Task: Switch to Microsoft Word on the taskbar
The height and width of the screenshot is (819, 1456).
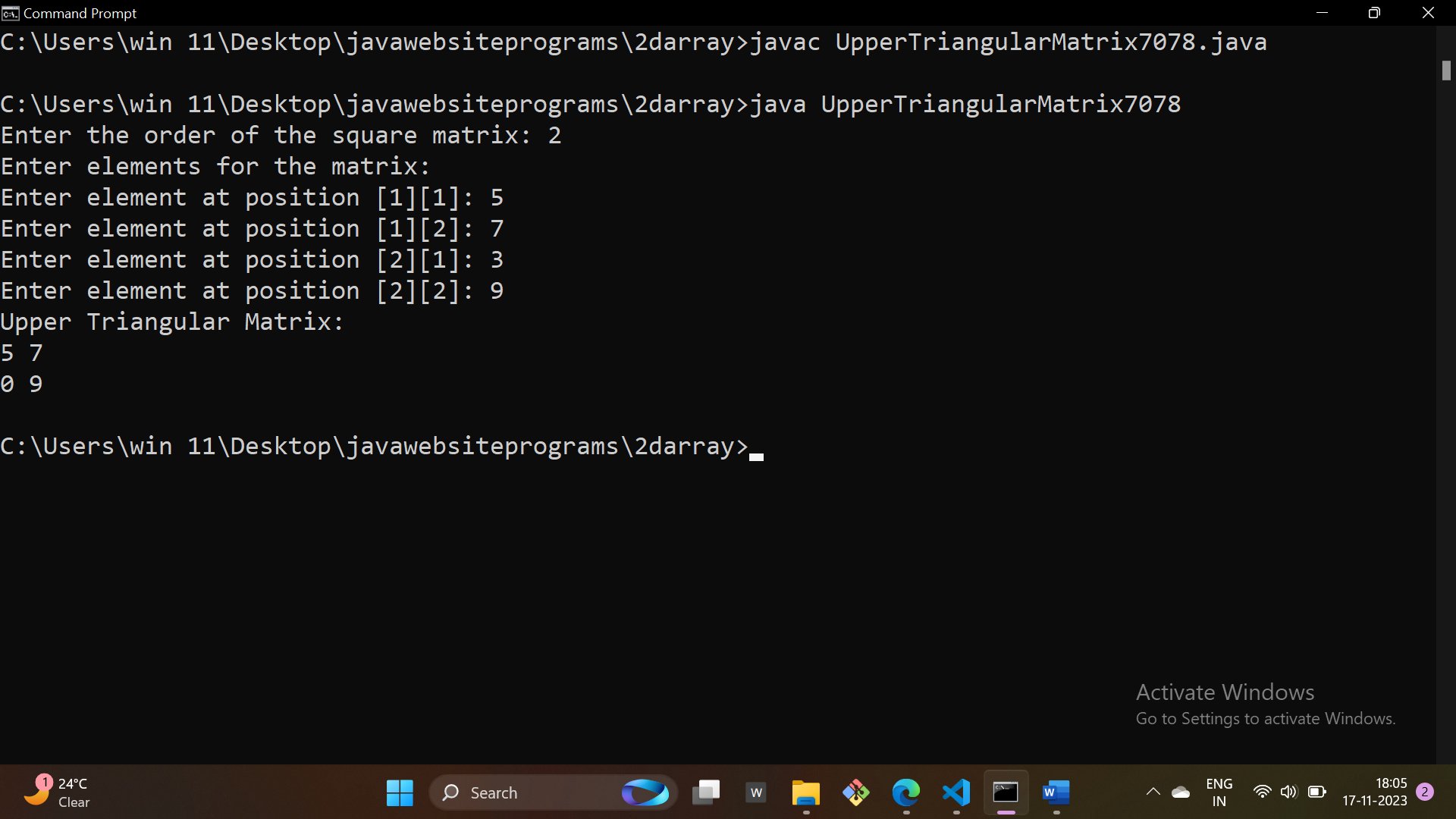Action: (x=1056, y=792)
